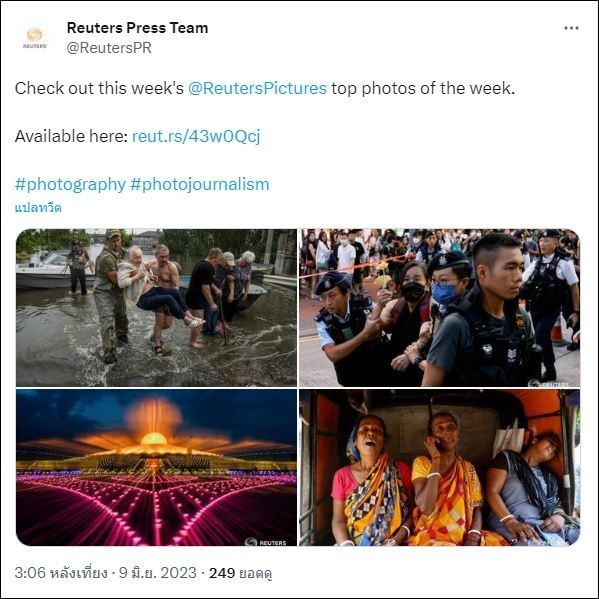Click the แปลทวีต translate tweet button

[x=38, y=208]
